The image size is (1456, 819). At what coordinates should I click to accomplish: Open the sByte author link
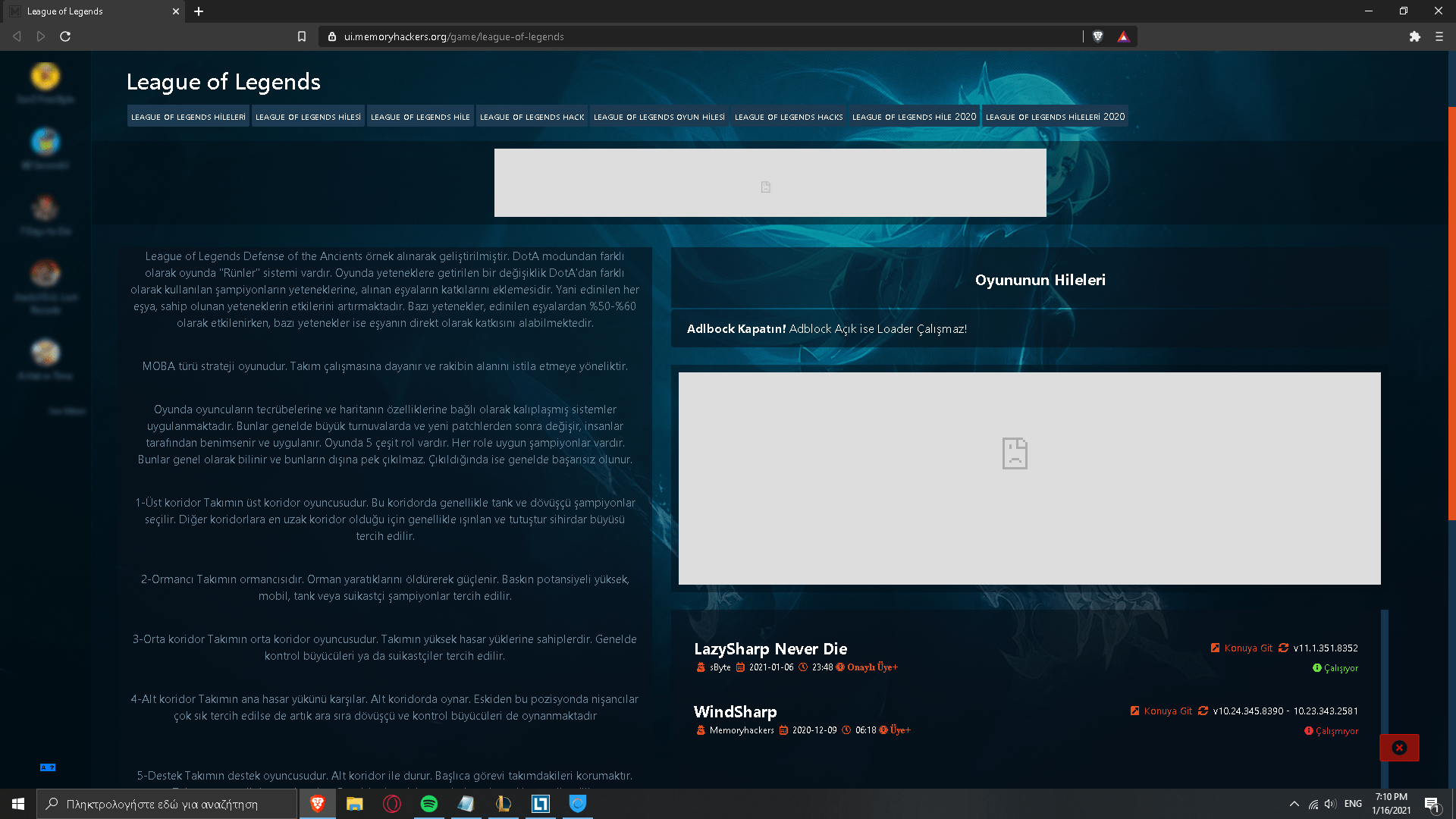click(720, 667)
